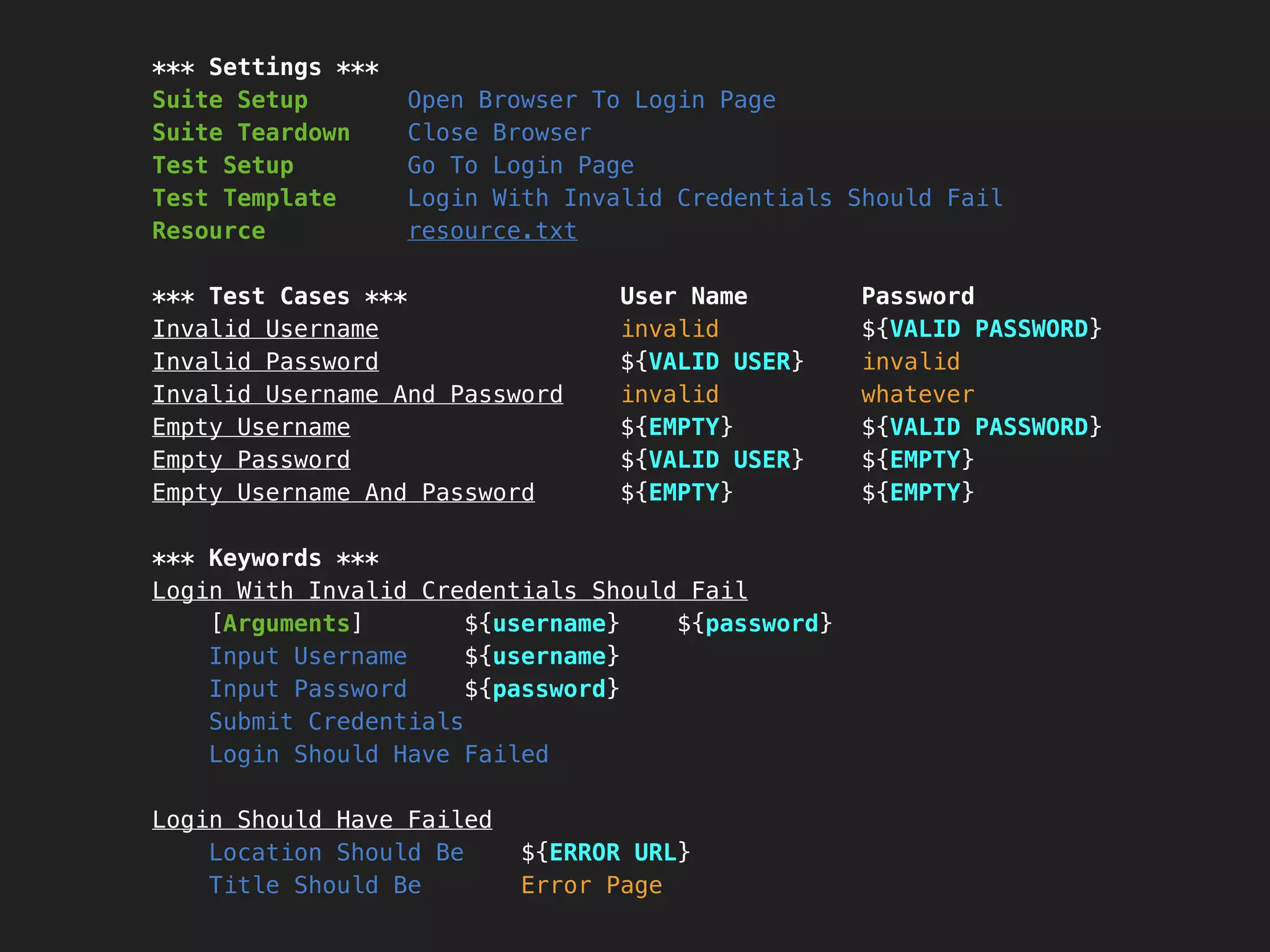The image size is (1270, 952).
Task: Click the Resource setting name
Action: (209, 231)
